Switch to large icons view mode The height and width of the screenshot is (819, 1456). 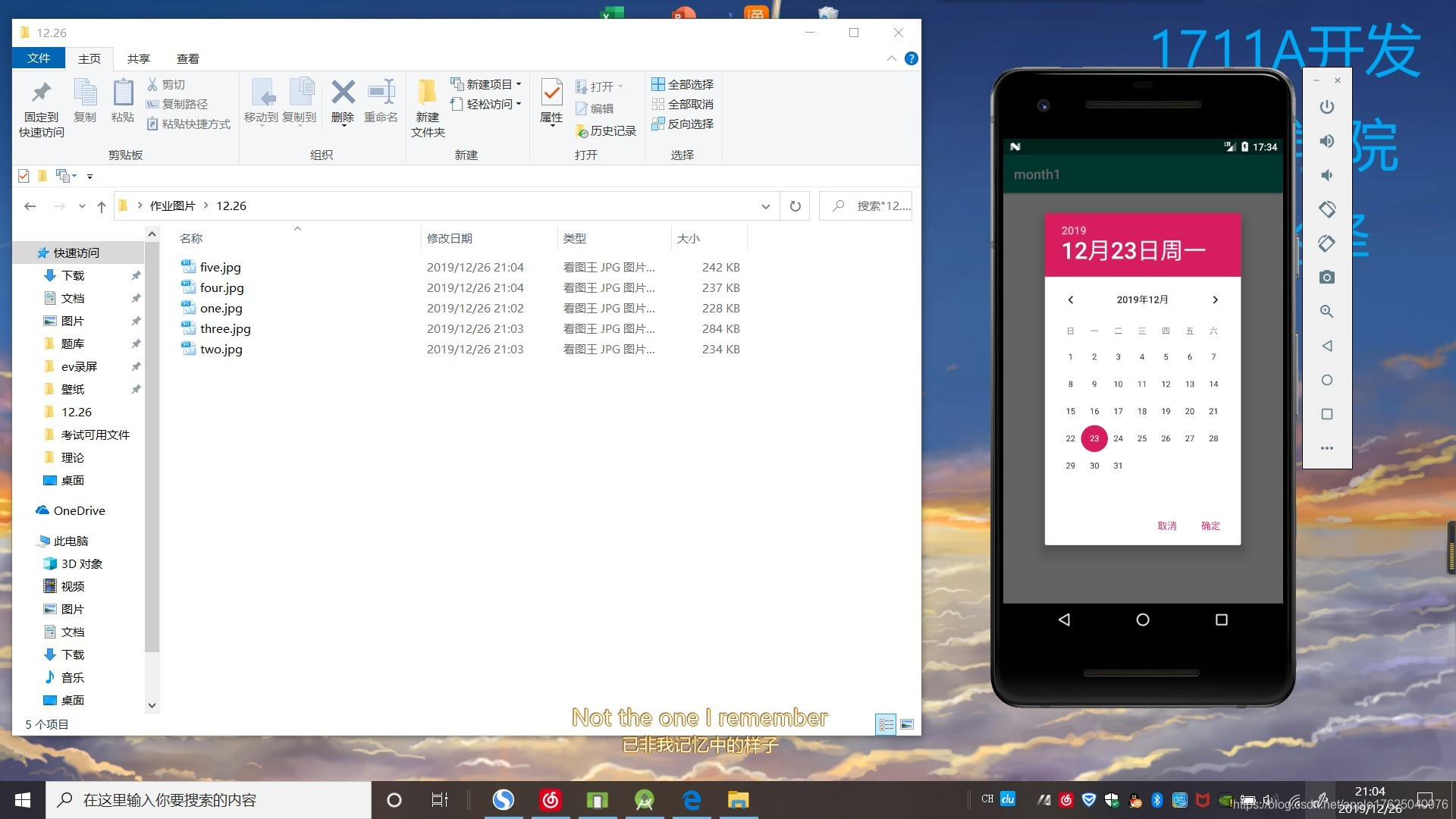pyautogui.click(x=906, y=724)
